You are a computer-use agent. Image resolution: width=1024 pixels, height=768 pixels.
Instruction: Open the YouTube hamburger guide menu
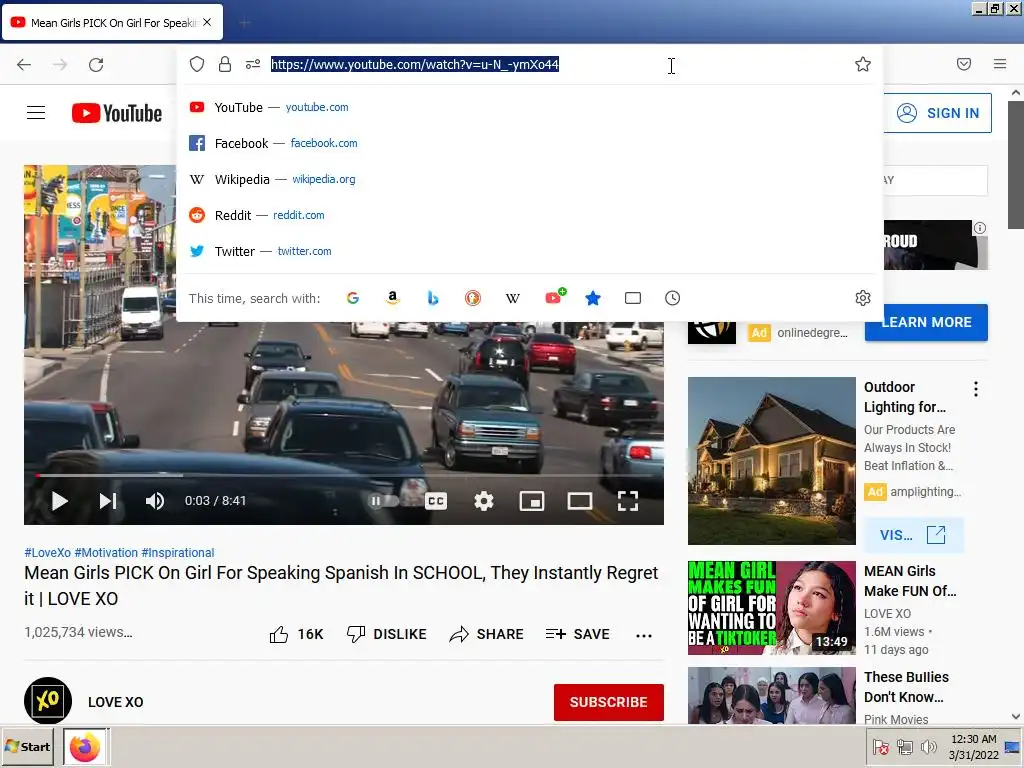pos(36,113)
